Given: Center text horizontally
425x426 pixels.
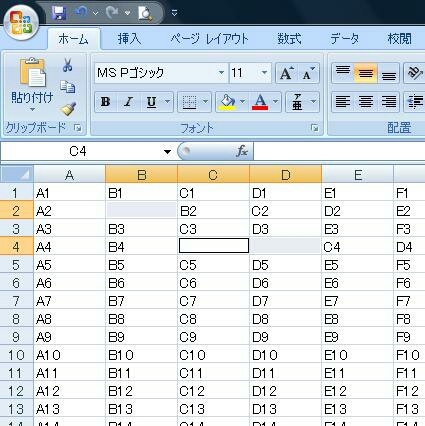Looking at the screenshot, I should point(366,101).
